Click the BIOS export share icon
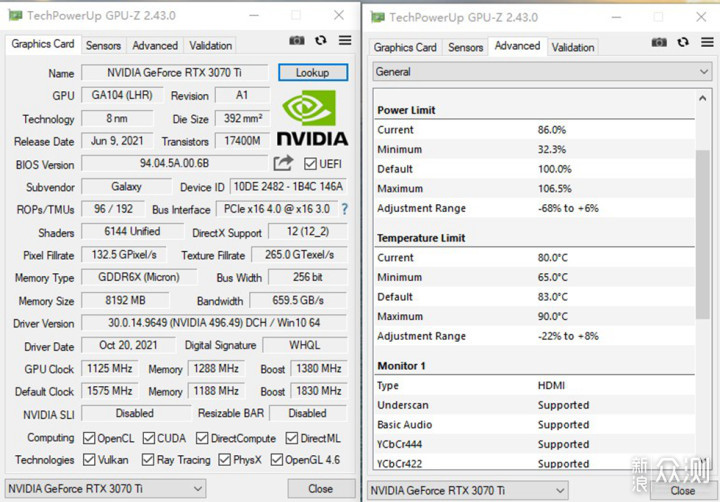This screenshot has width=720, height=502. point(283,163)
